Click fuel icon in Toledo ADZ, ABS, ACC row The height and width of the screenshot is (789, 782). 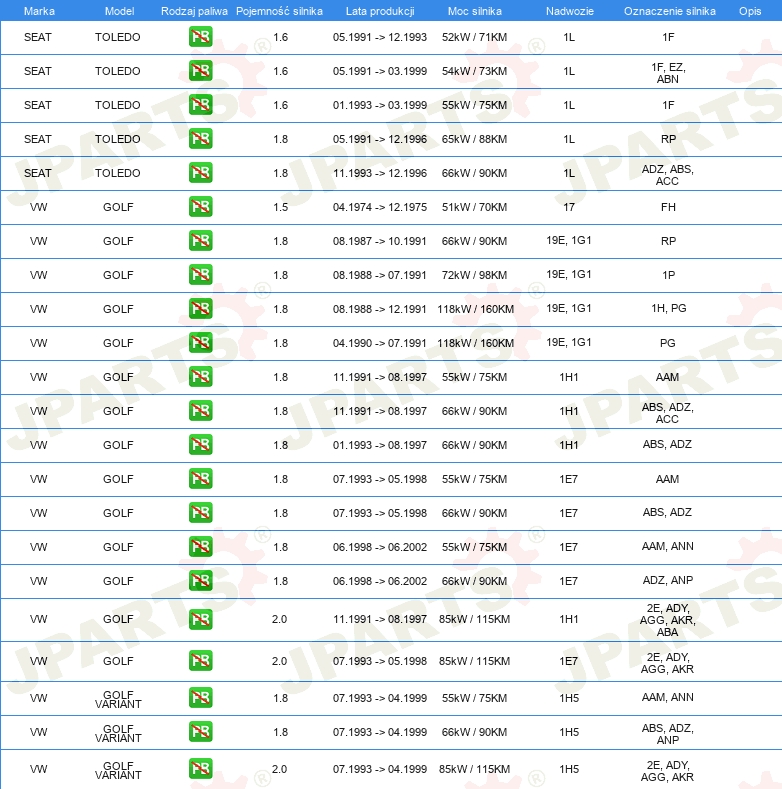pyautogui.click(x=200, y=173)
